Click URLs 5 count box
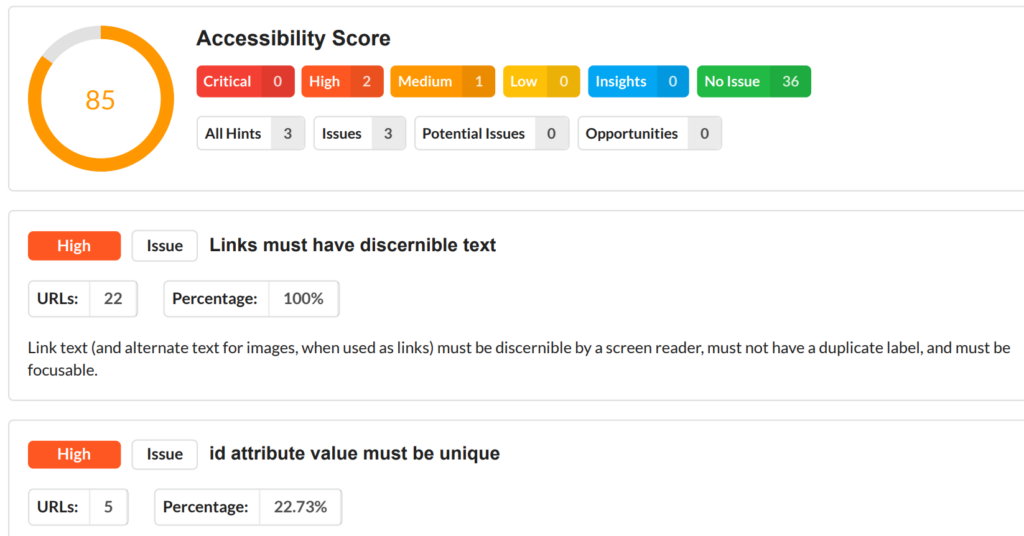Screen dimensions: 1024x536 point(78,507)
